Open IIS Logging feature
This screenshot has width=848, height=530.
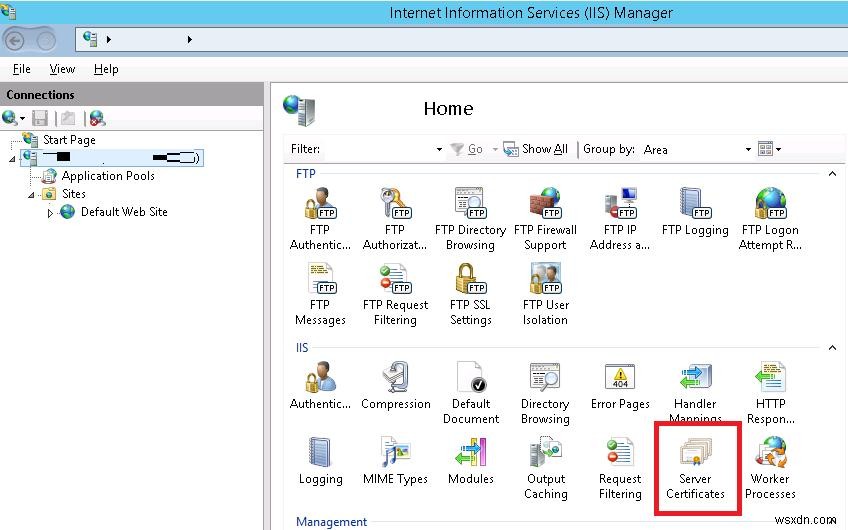[x=320, y=461]
